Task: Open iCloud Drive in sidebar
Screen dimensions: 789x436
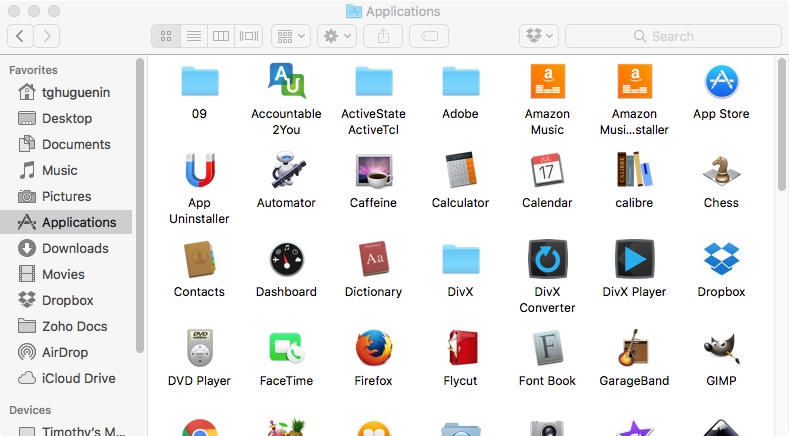Action: [66, 379]
